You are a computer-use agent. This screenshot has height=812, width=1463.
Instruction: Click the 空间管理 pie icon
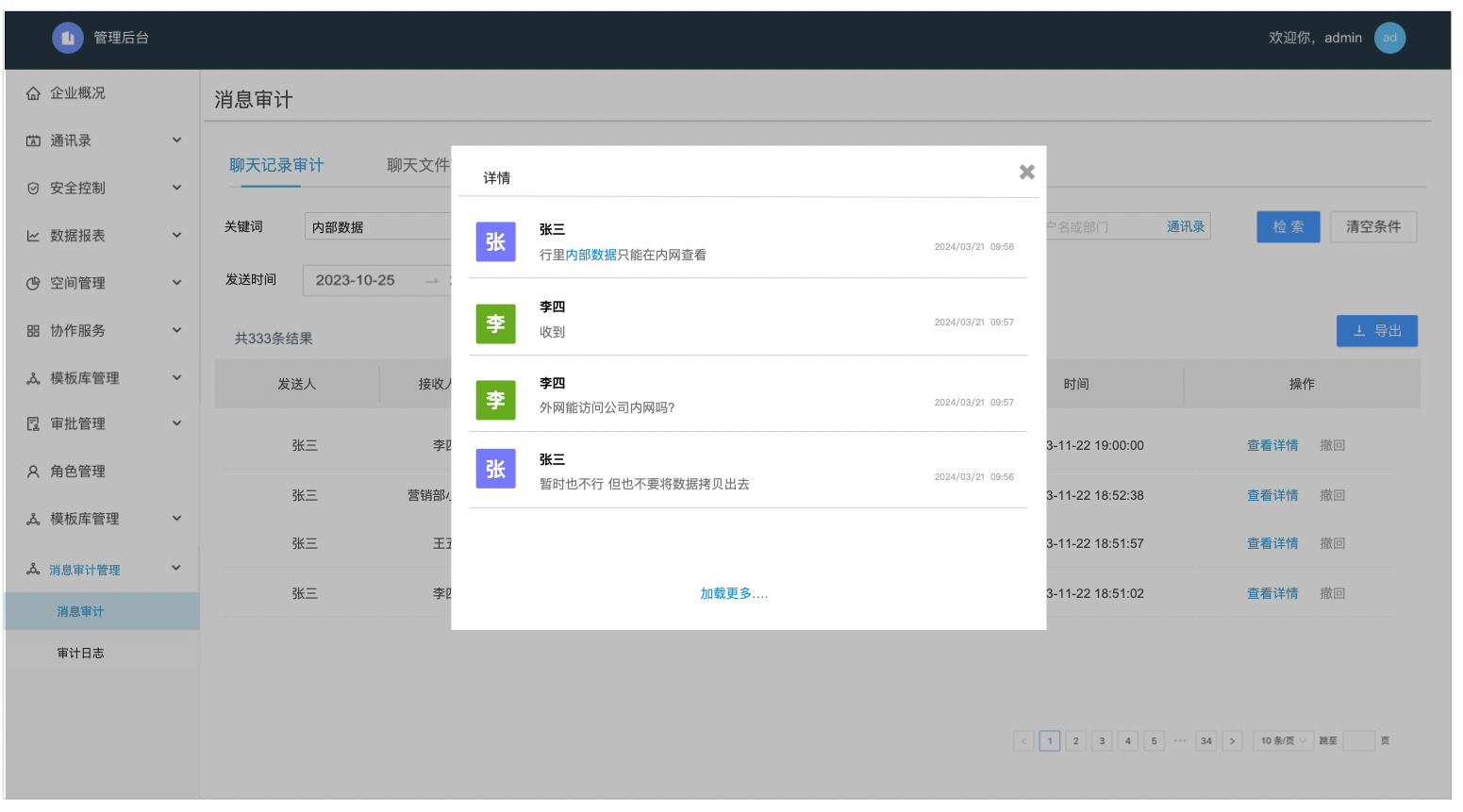33,283
